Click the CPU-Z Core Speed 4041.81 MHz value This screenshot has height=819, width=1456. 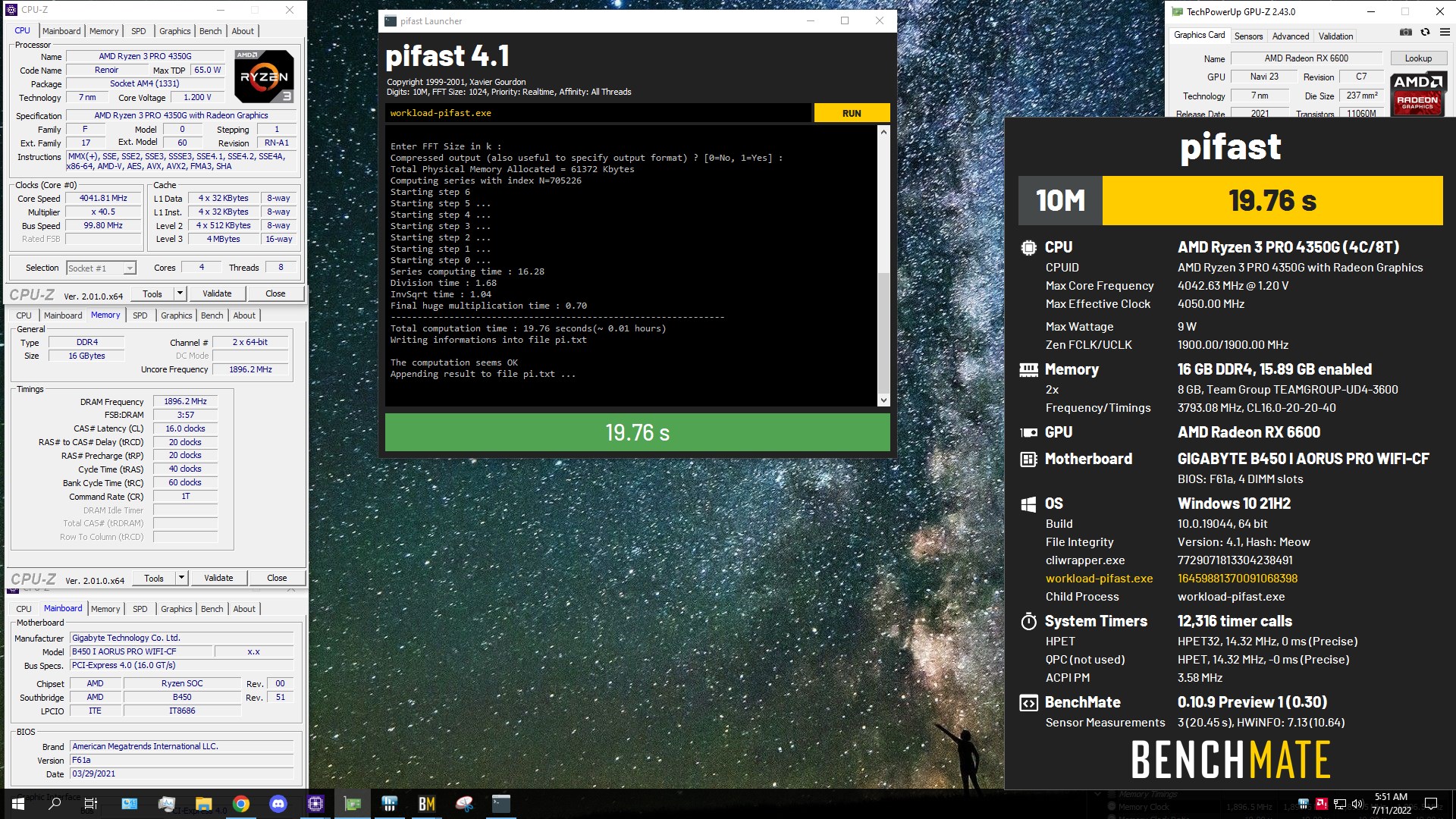pos(103,199)
